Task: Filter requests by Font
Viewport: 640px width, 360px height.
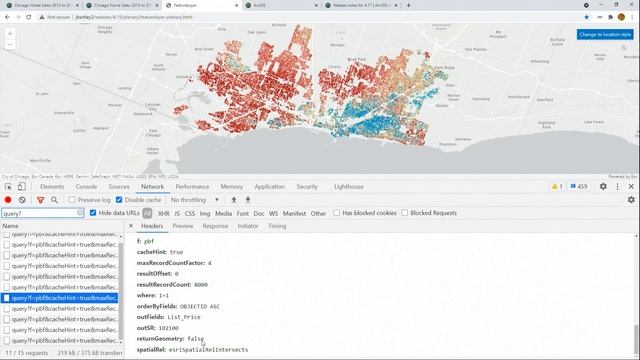Action: pyautogui.click(x=242, y=213)
